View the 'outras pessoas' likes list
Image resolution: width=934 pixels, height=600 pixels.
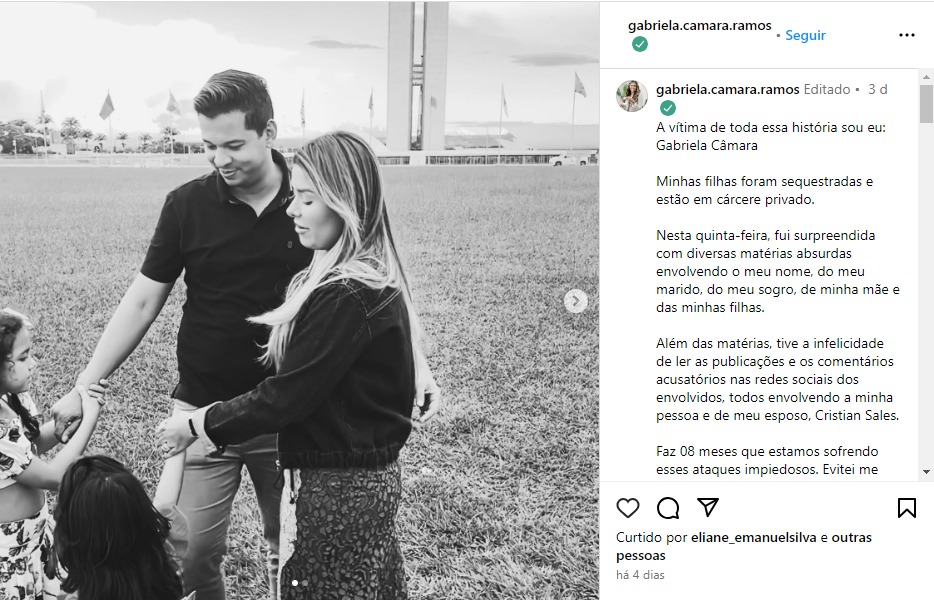point(850,538)
